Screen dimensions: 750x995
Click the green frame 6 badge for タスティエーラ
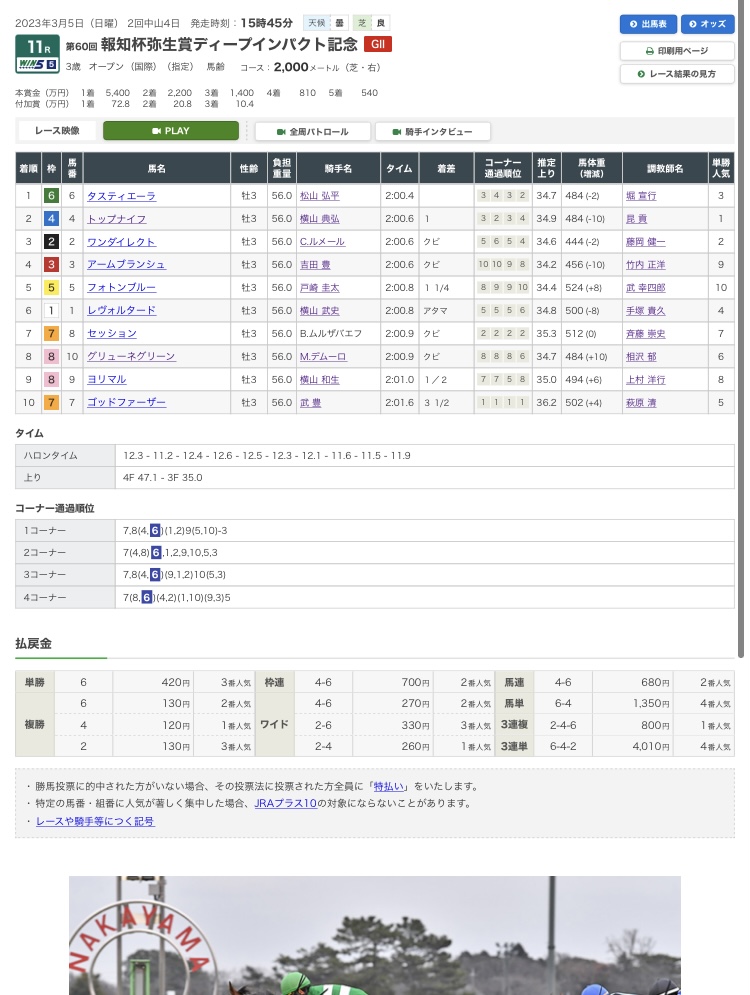coord(51,195)
